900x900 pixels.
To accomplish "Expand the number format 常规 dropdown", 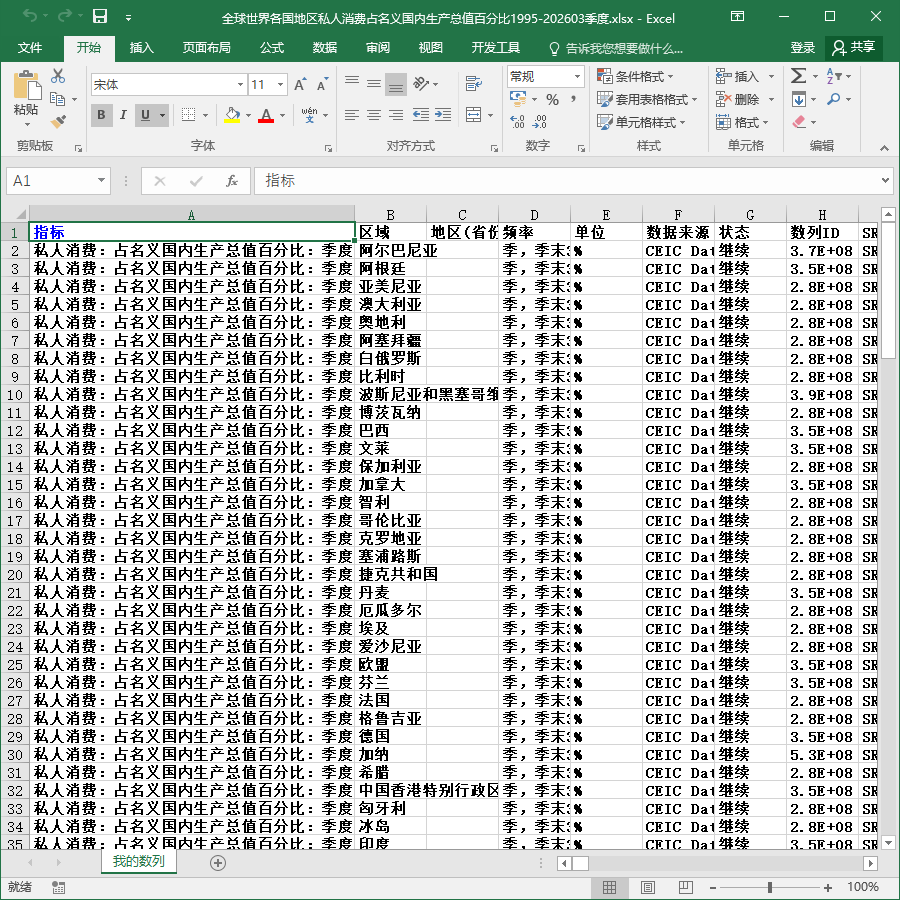I will click(x=577, y=76).
